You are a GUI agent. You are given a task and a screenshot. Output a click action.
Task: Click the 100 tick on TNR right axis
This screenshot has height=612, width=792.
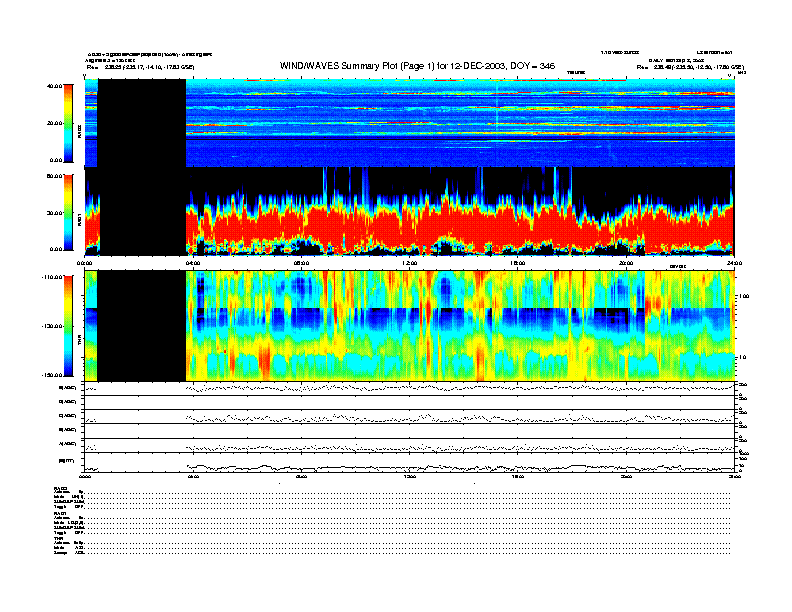tap(744, 296)
